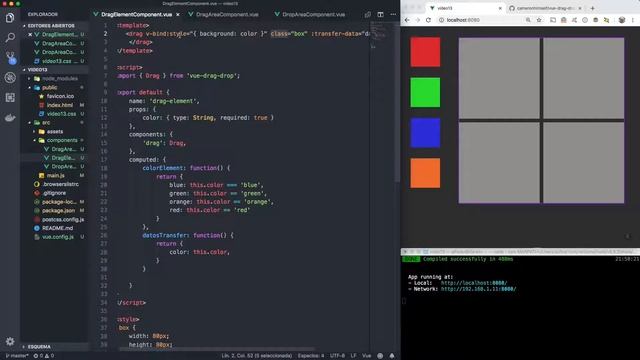Click the red draggable box in browser
The image size is (640, 360).
(x=425, y=52)
